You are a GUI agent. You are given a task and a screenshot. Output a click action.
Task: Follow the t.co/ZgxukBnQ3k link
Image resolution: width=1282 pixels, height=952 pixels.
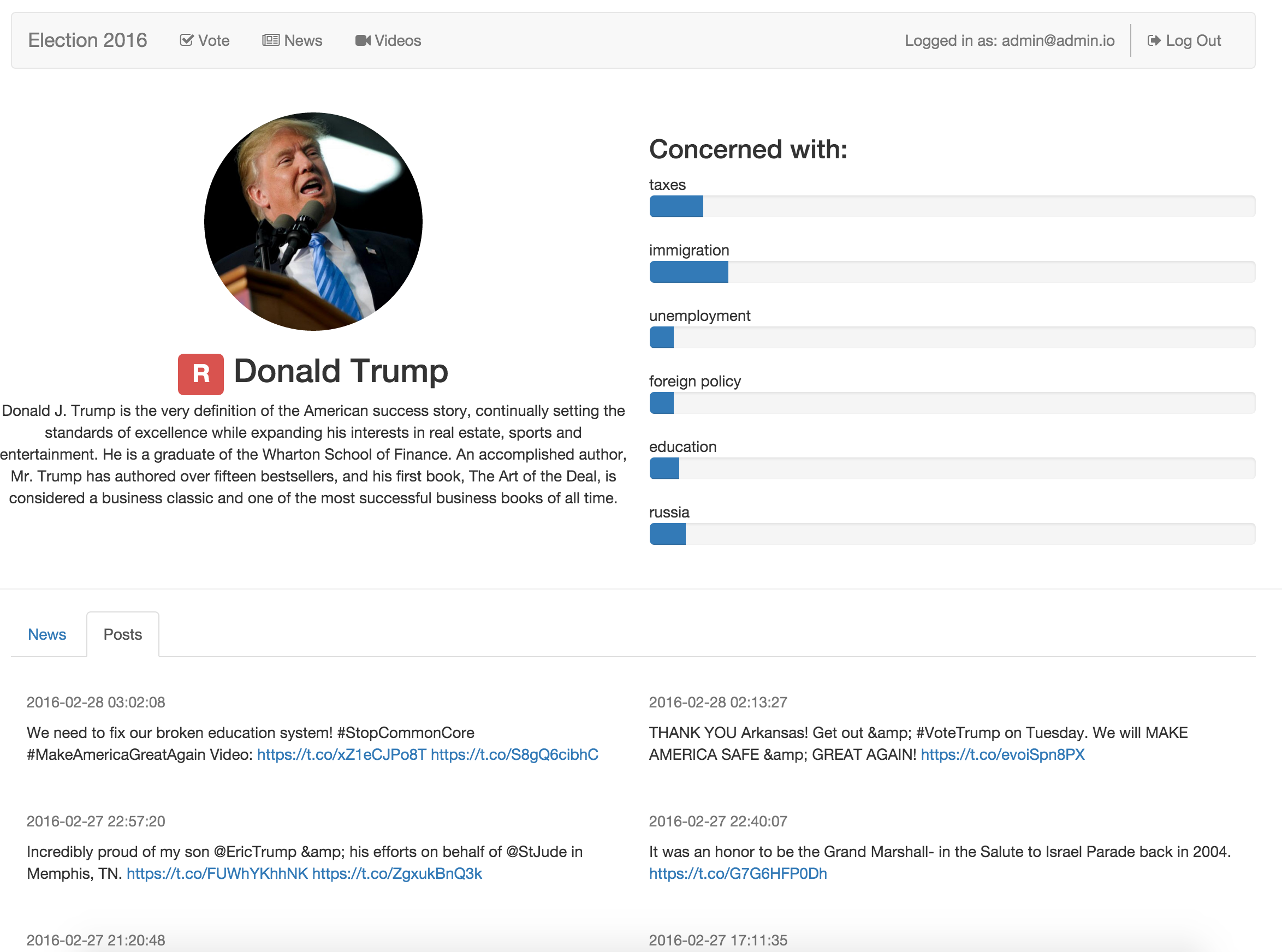pos(396,873)
